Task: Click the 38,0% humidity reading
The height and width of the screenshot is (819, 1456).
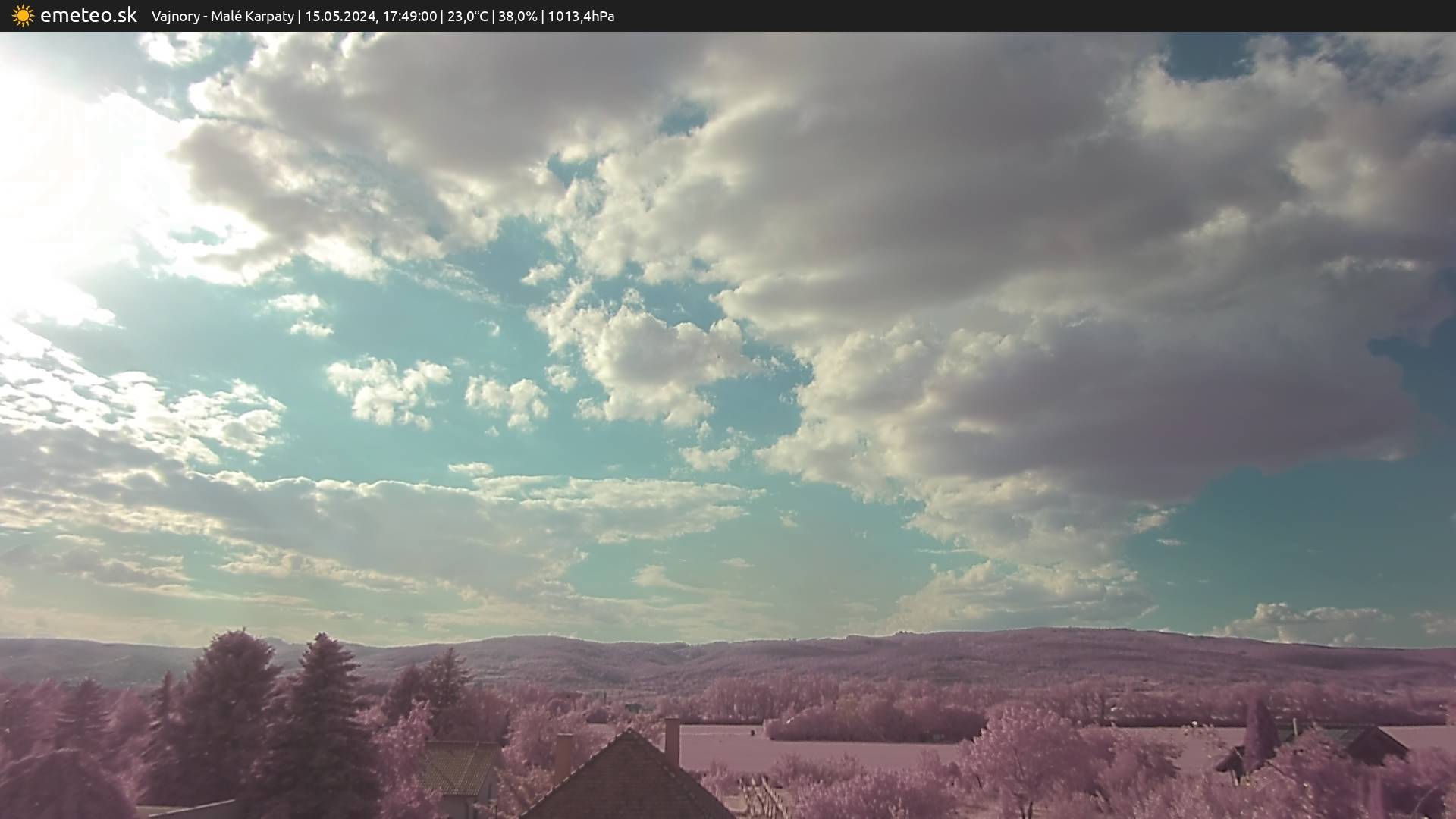Action: point(516,17)
